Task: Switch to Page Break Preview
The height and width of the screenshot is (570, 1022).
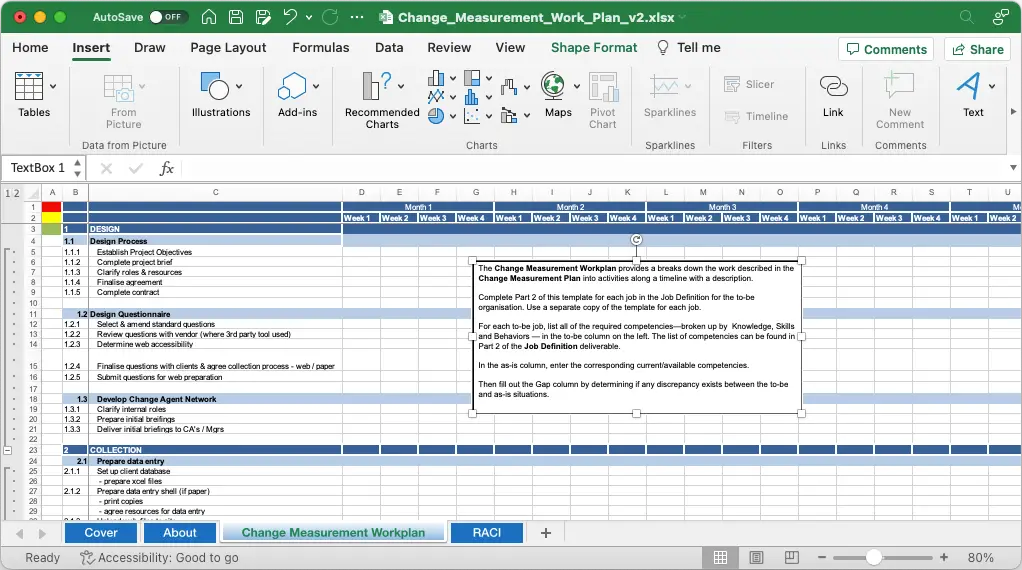Action: click(x=791, y=558)
